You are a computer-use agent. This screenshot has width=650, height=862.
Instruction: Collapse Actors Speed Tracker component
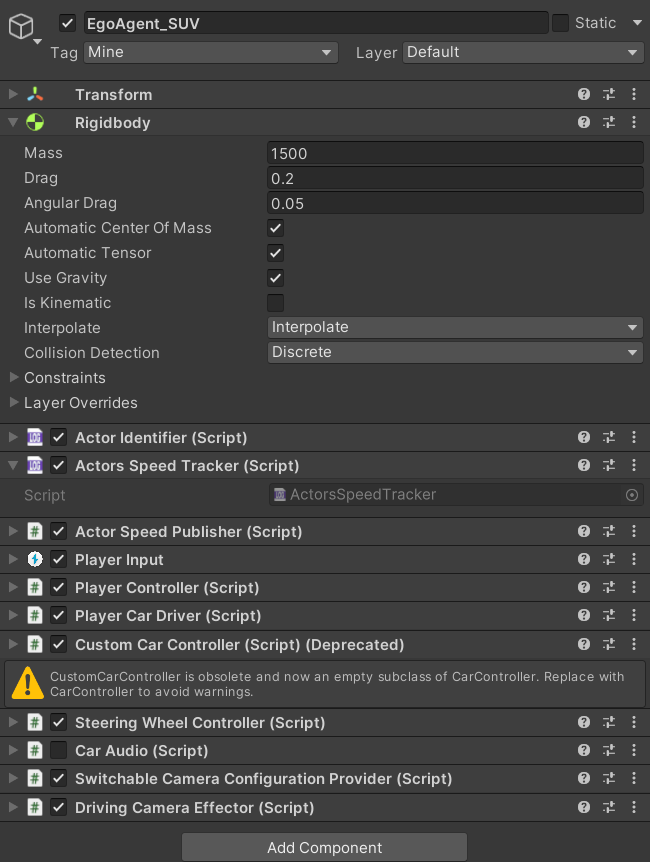pos(13,465)
